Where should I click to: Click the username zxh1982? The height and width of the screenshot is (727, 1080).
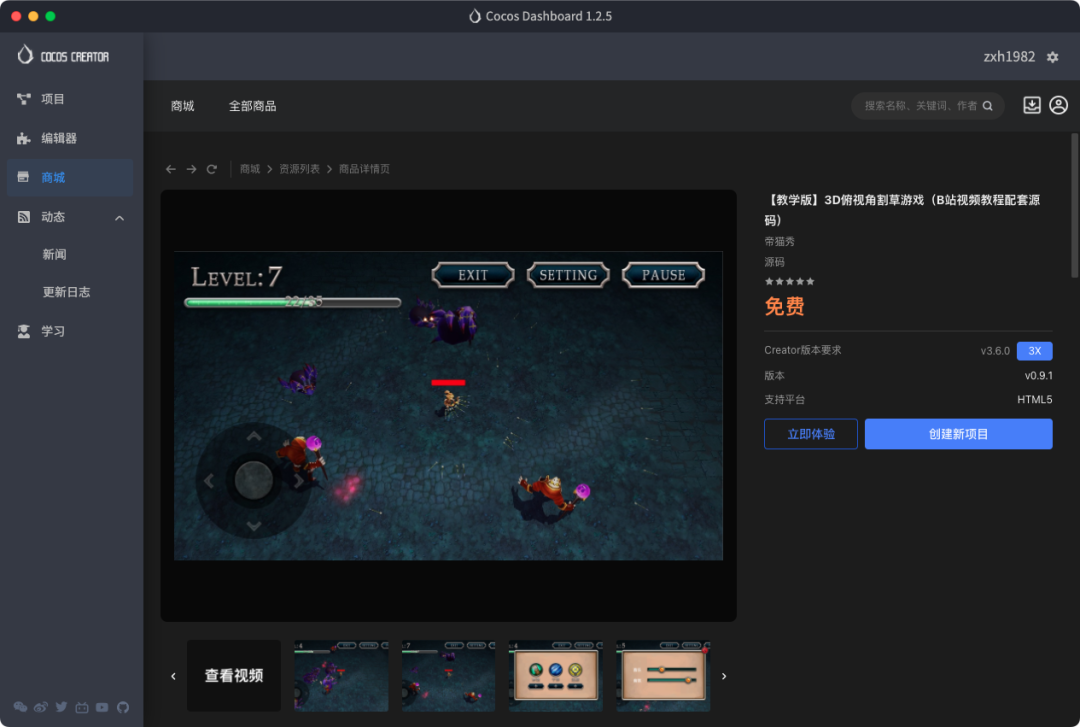point(1009,57)
